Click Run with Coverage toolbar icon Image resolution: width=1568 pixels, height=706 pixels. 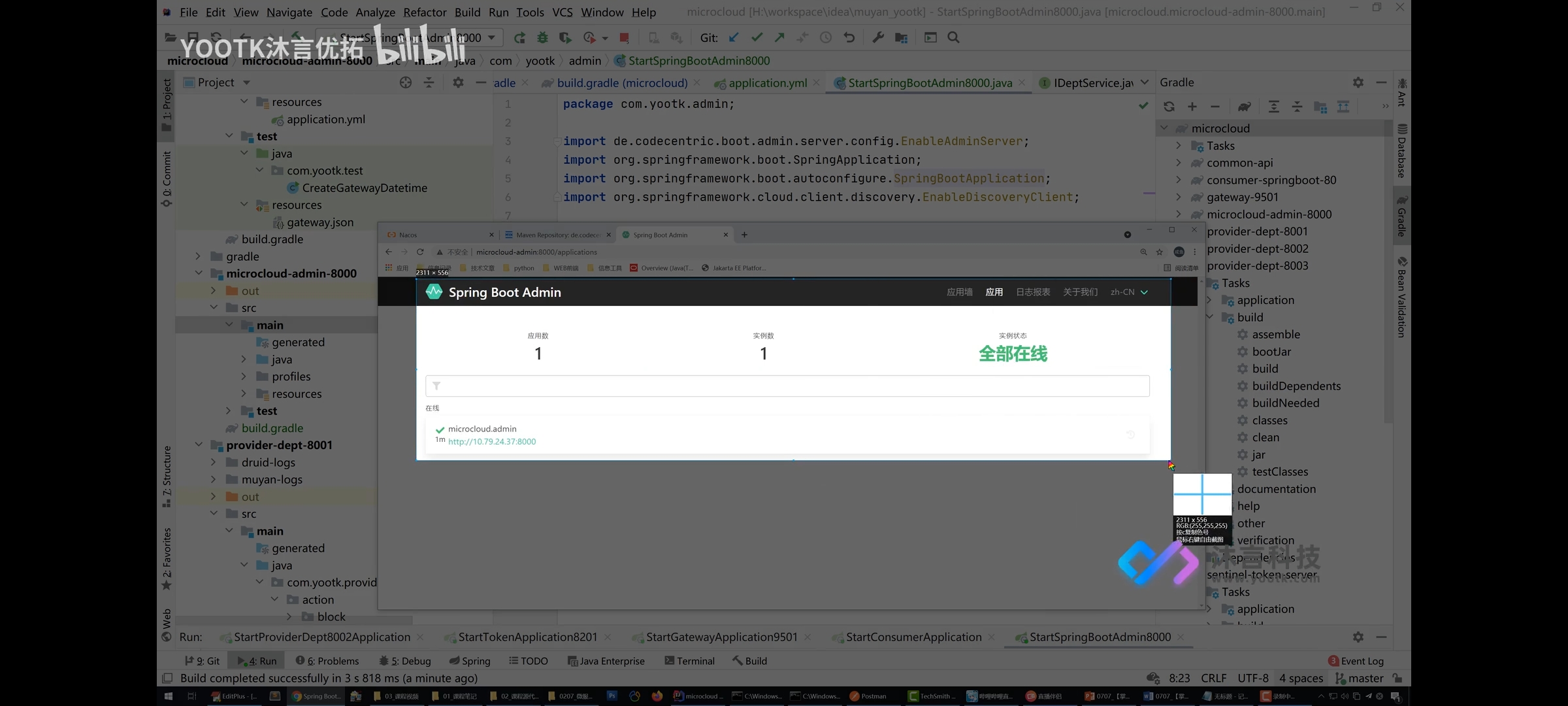tap(565, 38)
